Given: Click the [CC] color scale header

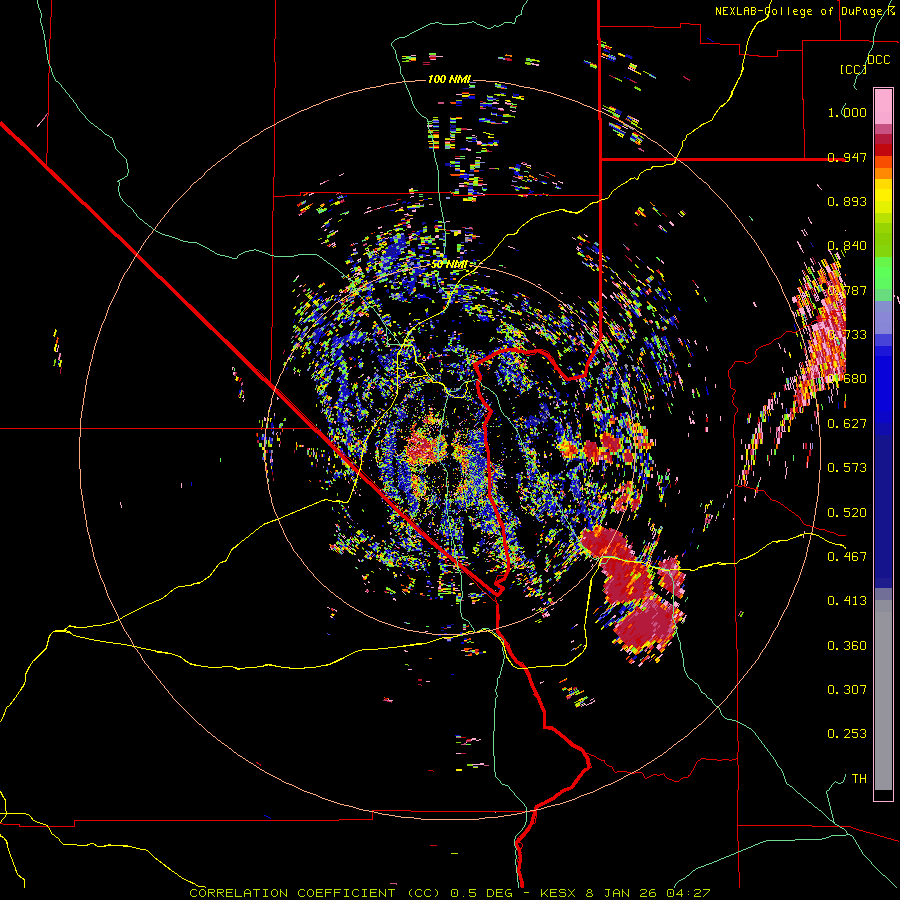Looking at the screenshot, I should coord(853,69).
